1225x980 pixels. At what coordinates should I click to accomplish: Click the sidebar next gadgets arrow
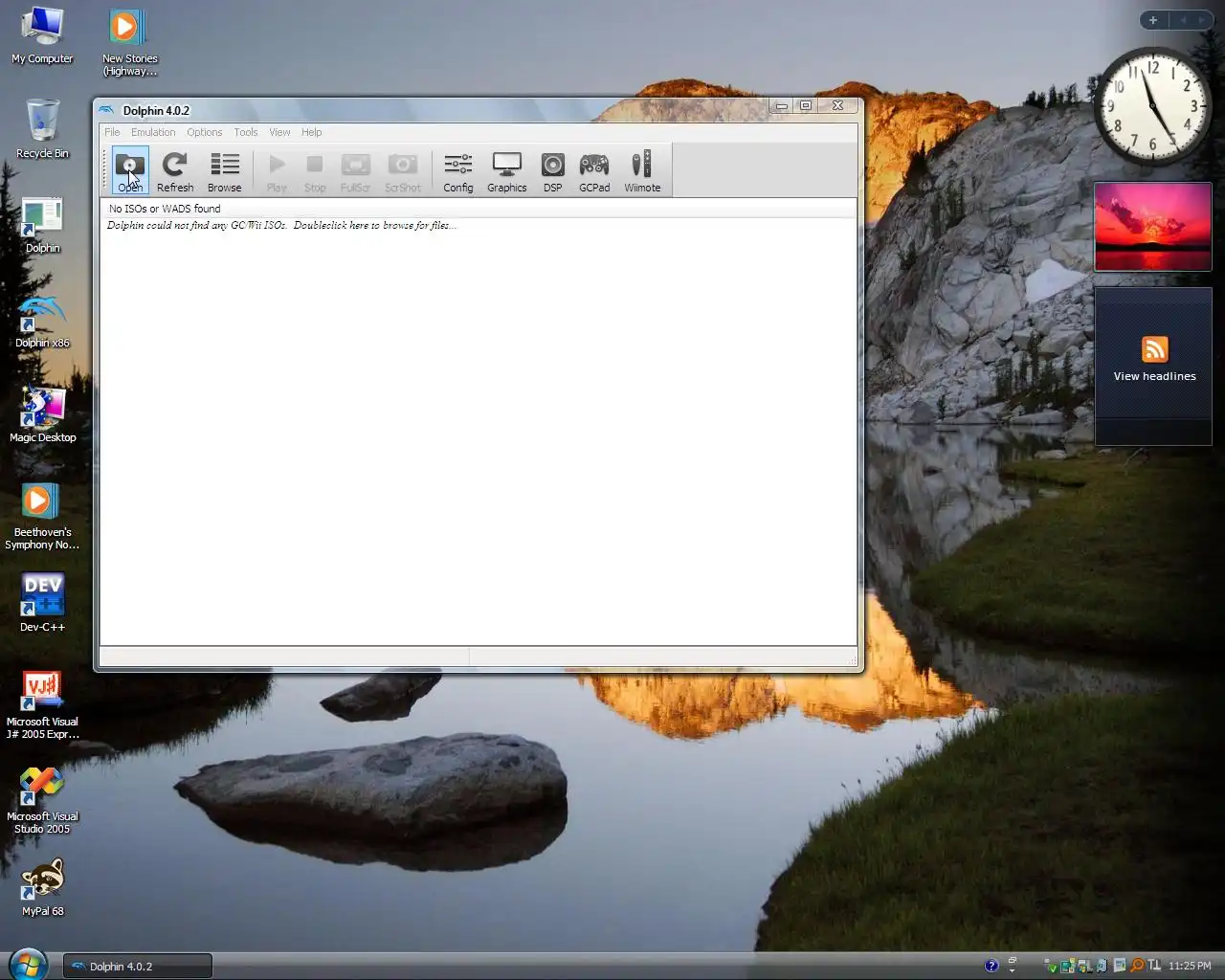pyautogui.click(x=1203, y=20)
